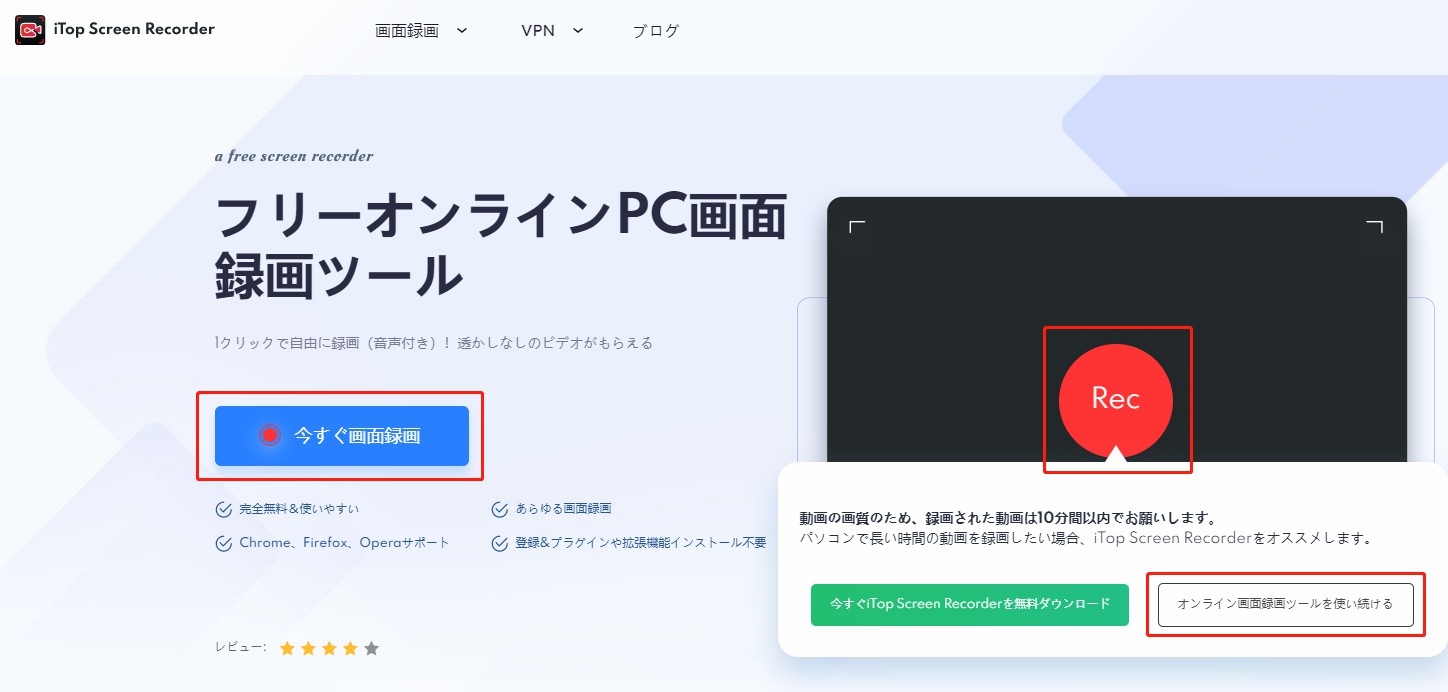Expand the 画面録画 dropdown chevron

pyautogui.click(x=461, y=30)
